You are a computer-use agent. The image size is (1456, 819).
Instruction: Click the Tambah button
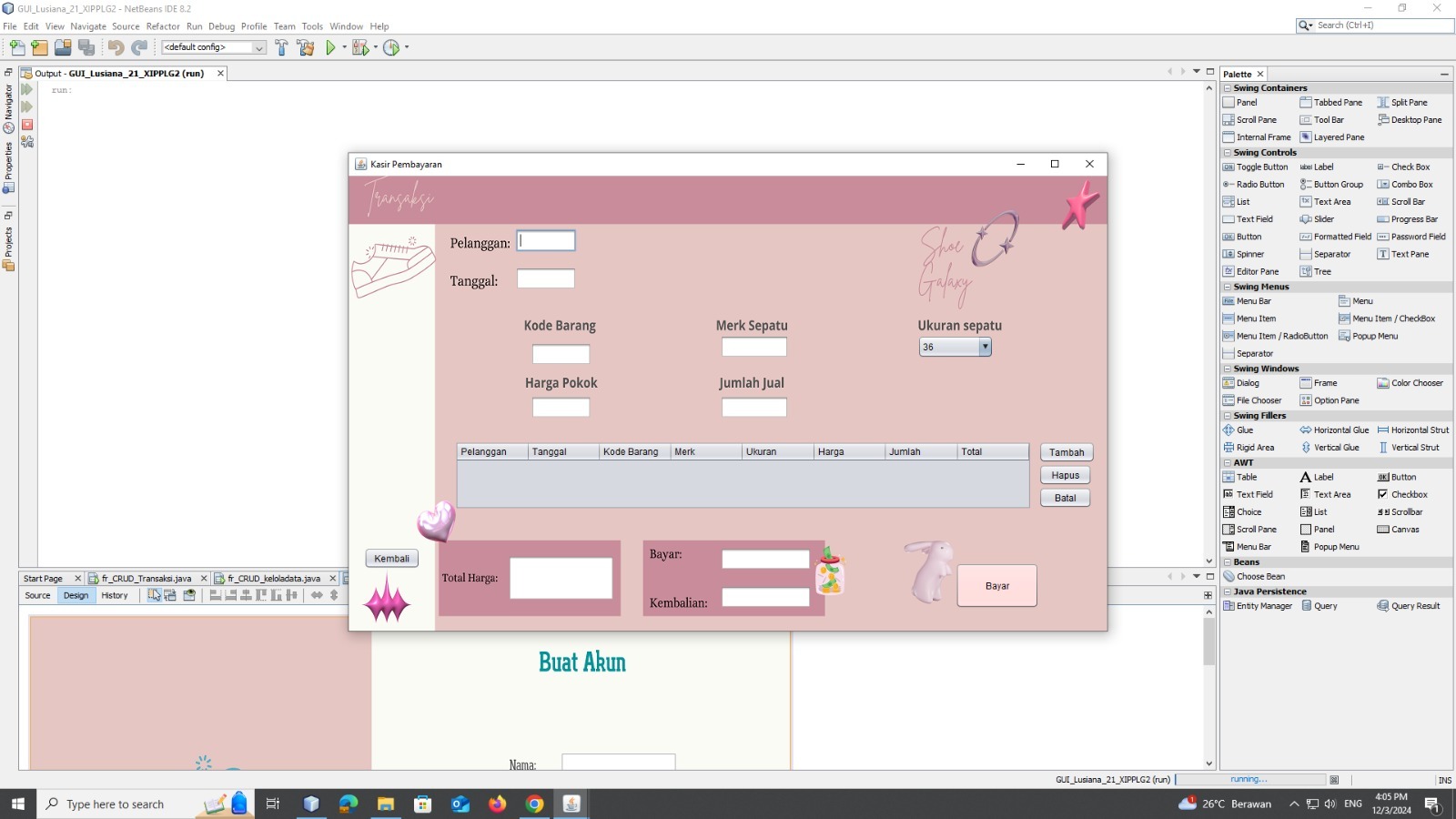click(x=1066, y=452)
